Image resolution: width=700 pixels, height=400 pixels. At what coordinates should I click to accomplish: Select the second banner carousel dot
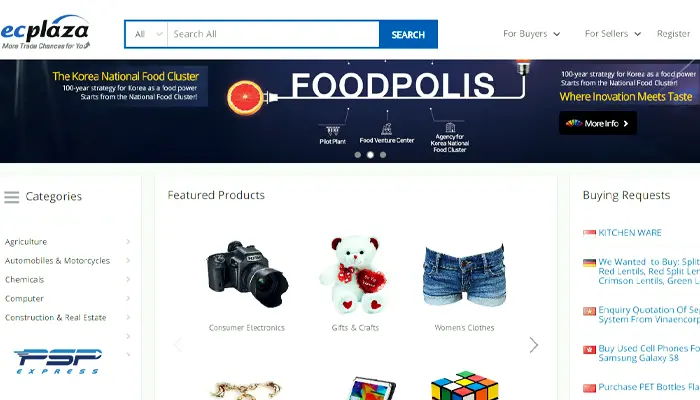[370, 155]
